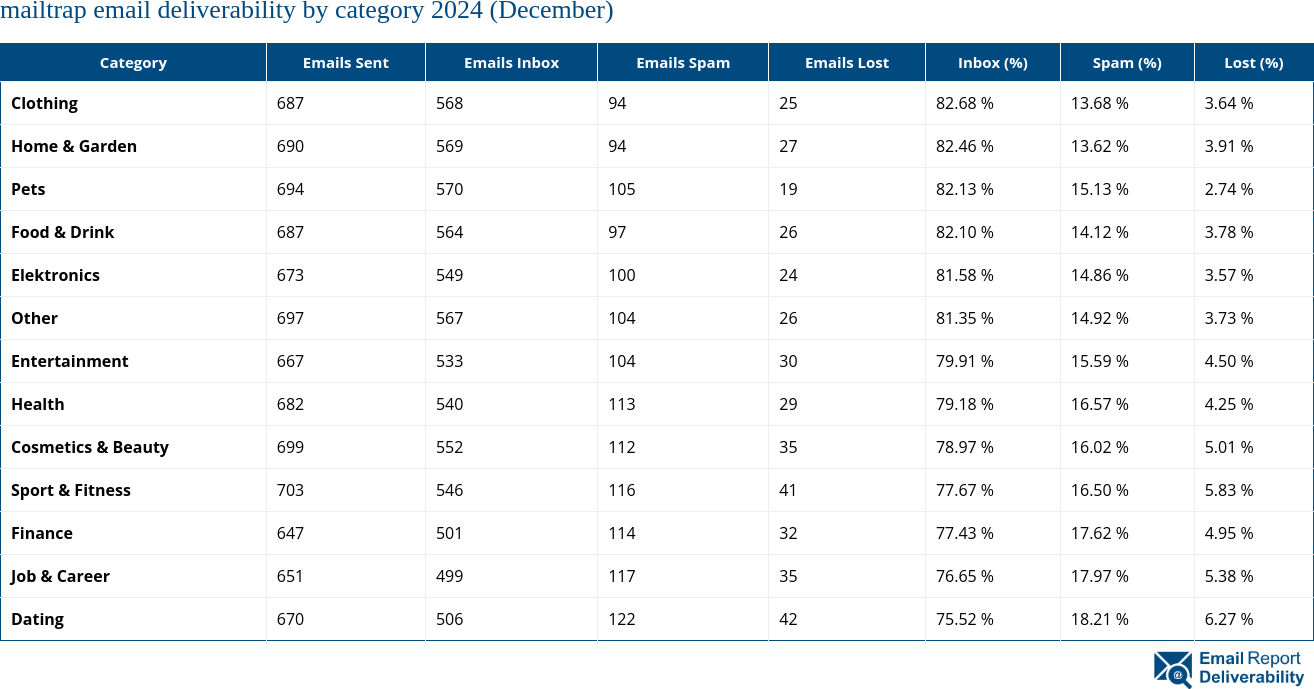
Task: Click Pets emails lost value 19
Action: [788, 189]
